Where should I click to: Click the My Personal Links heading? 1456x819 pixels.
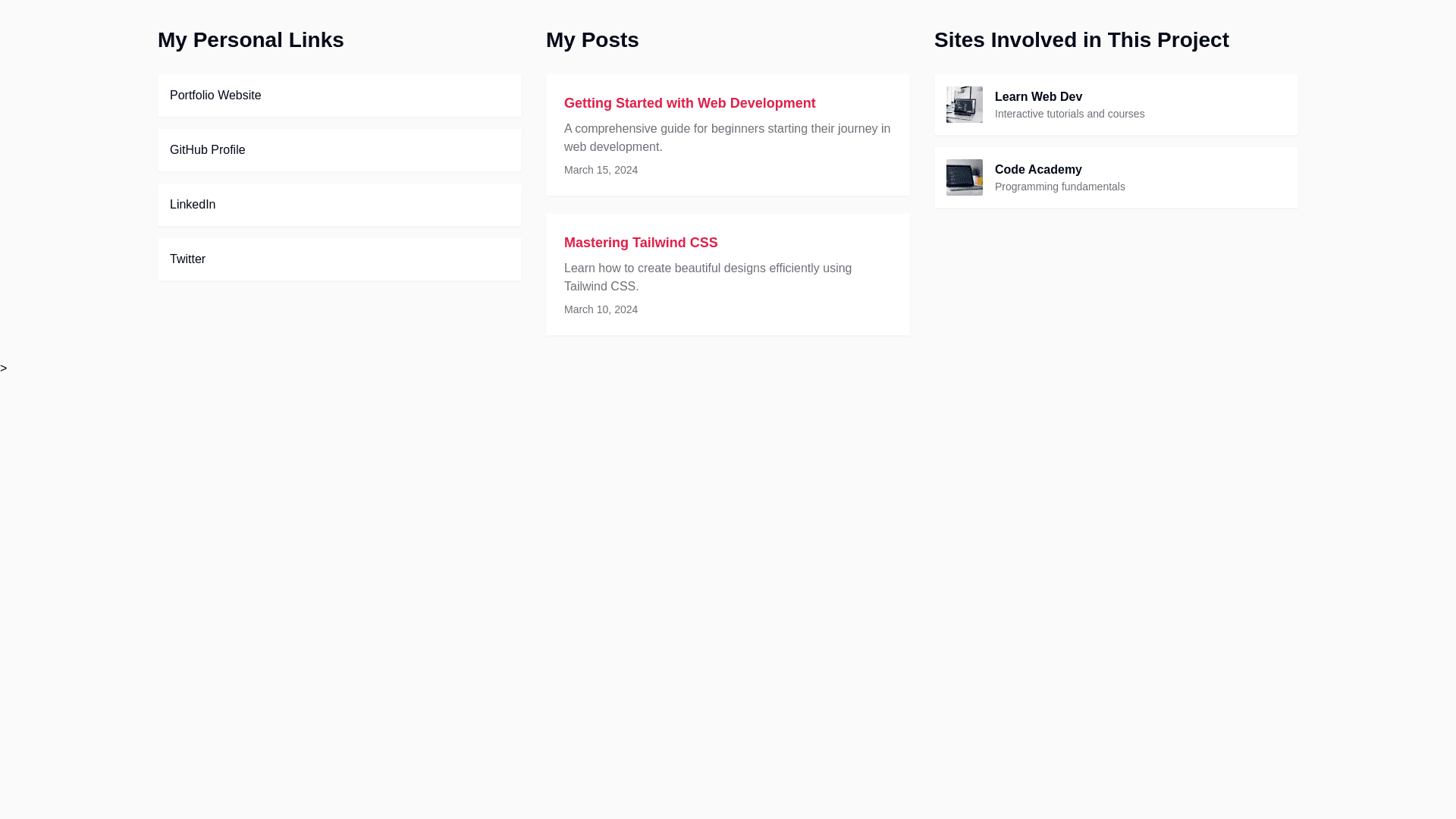coord(250,40)
